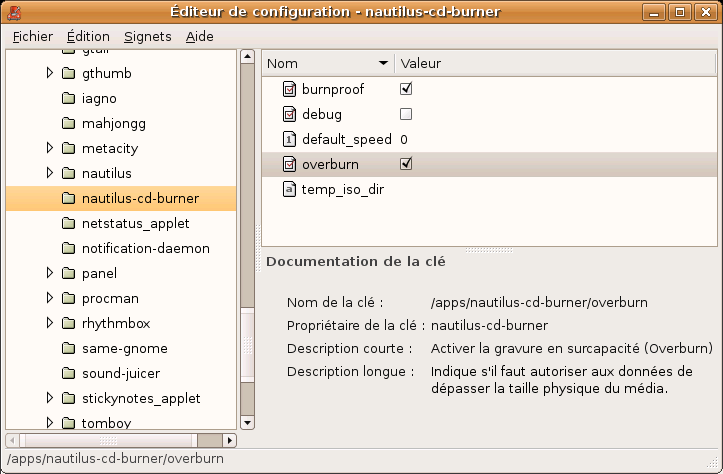Expand the stickynotes_applet tree node
Screen dimensions: 723x474
(x=50, y=398)
